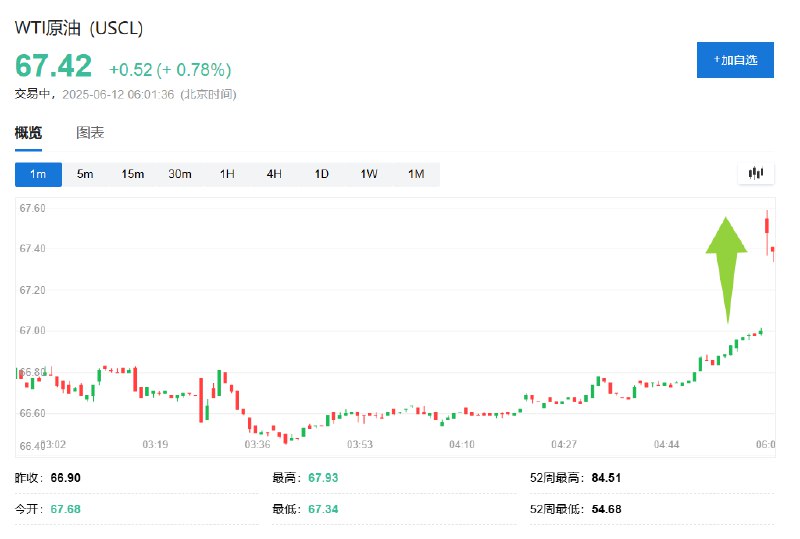Switch to the 概览 overview tab
Screen dimensions: 800x539
pos(28,133)
